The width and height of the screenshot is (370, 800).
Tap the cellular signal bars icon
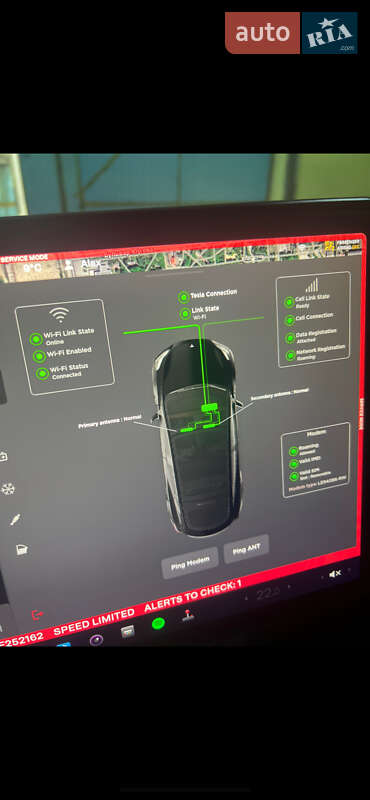point(311,285)
